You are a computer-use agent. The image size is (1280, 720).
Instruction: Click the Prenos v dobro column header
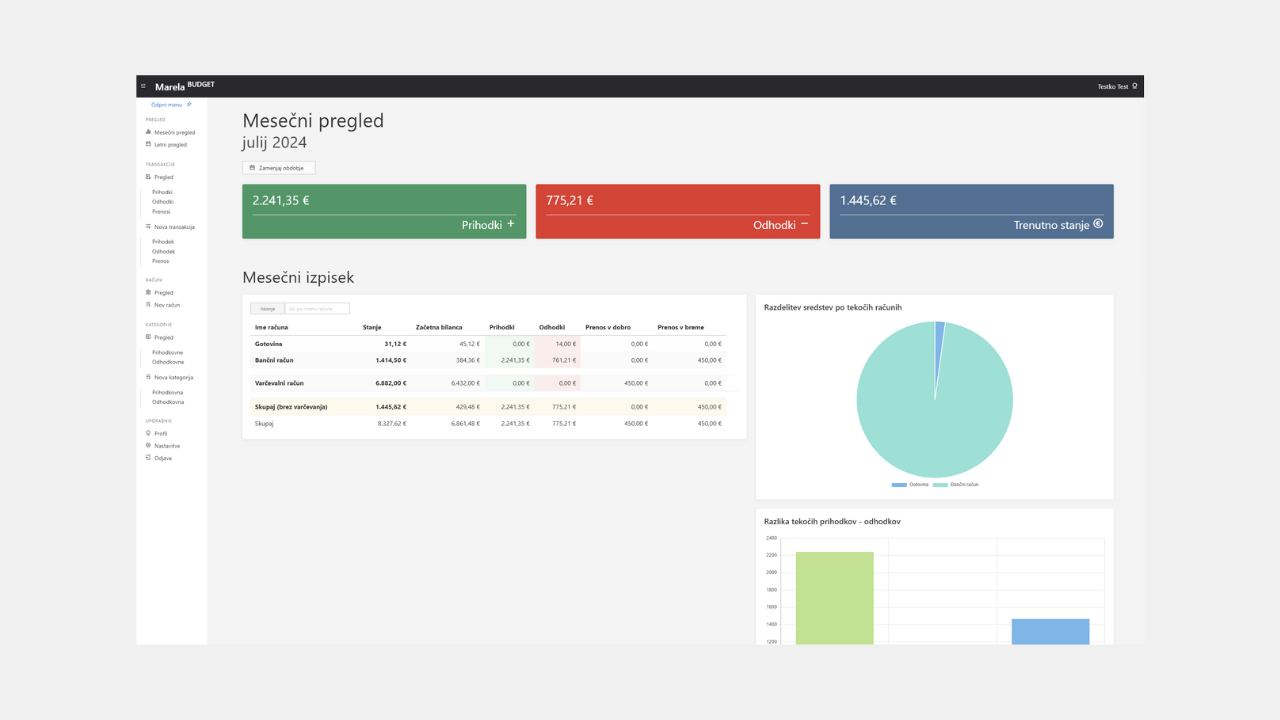coord(608,327)
